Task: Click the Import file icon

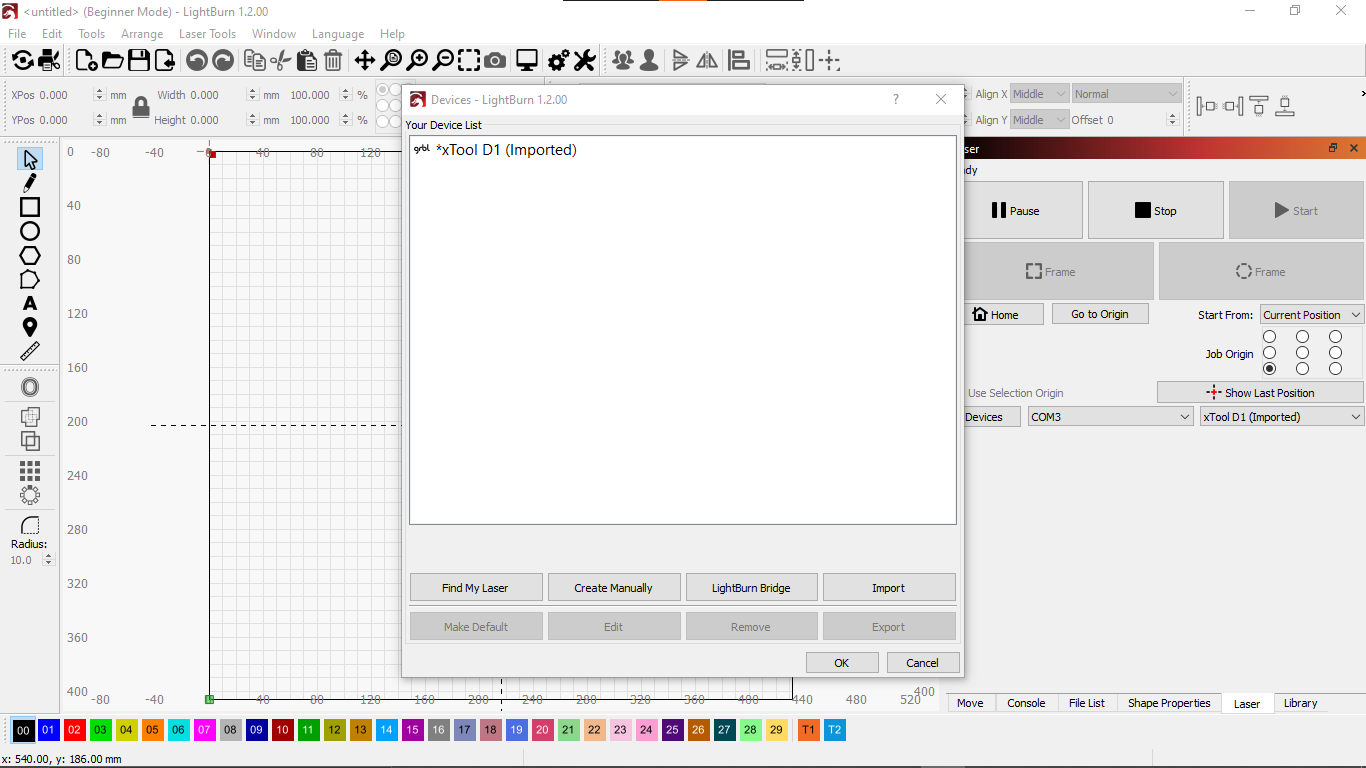Action: pyautogui.click(x=165, y=60)
